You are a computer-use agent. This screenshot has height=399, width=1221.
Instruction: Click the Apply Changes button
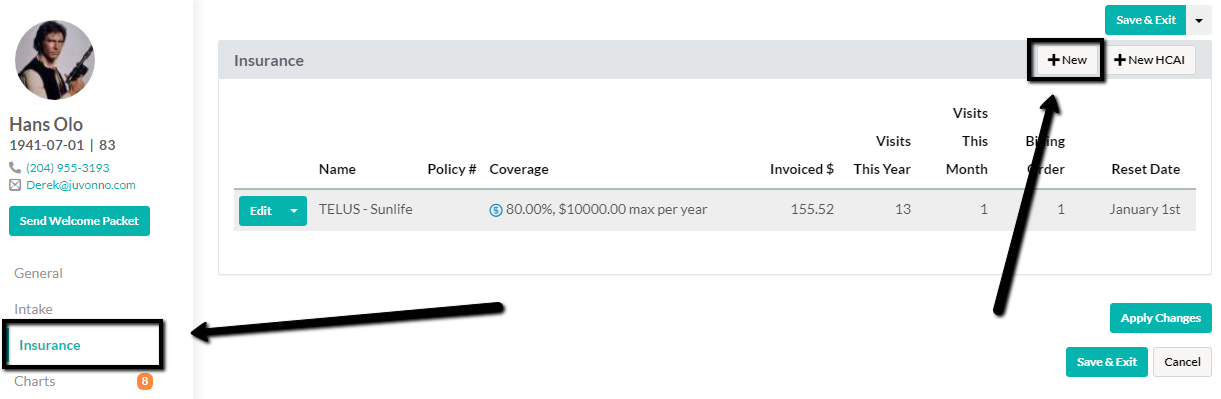[1160, 318]
